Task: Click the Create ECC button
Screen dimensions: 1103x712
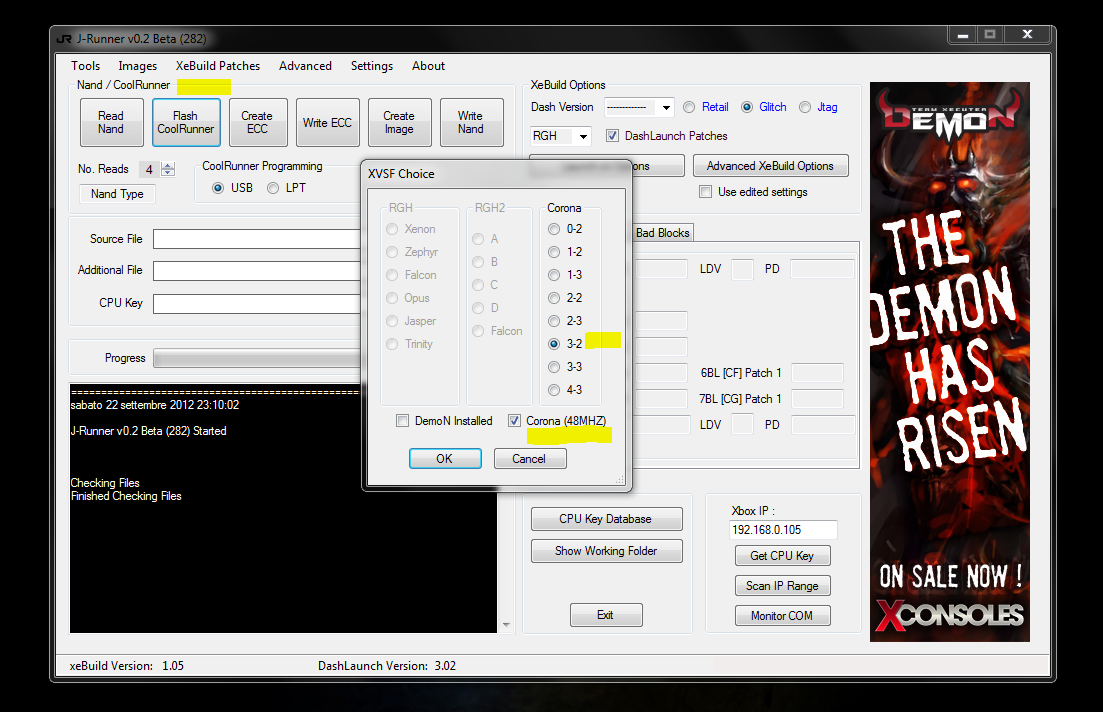Action: coord(257,123)
